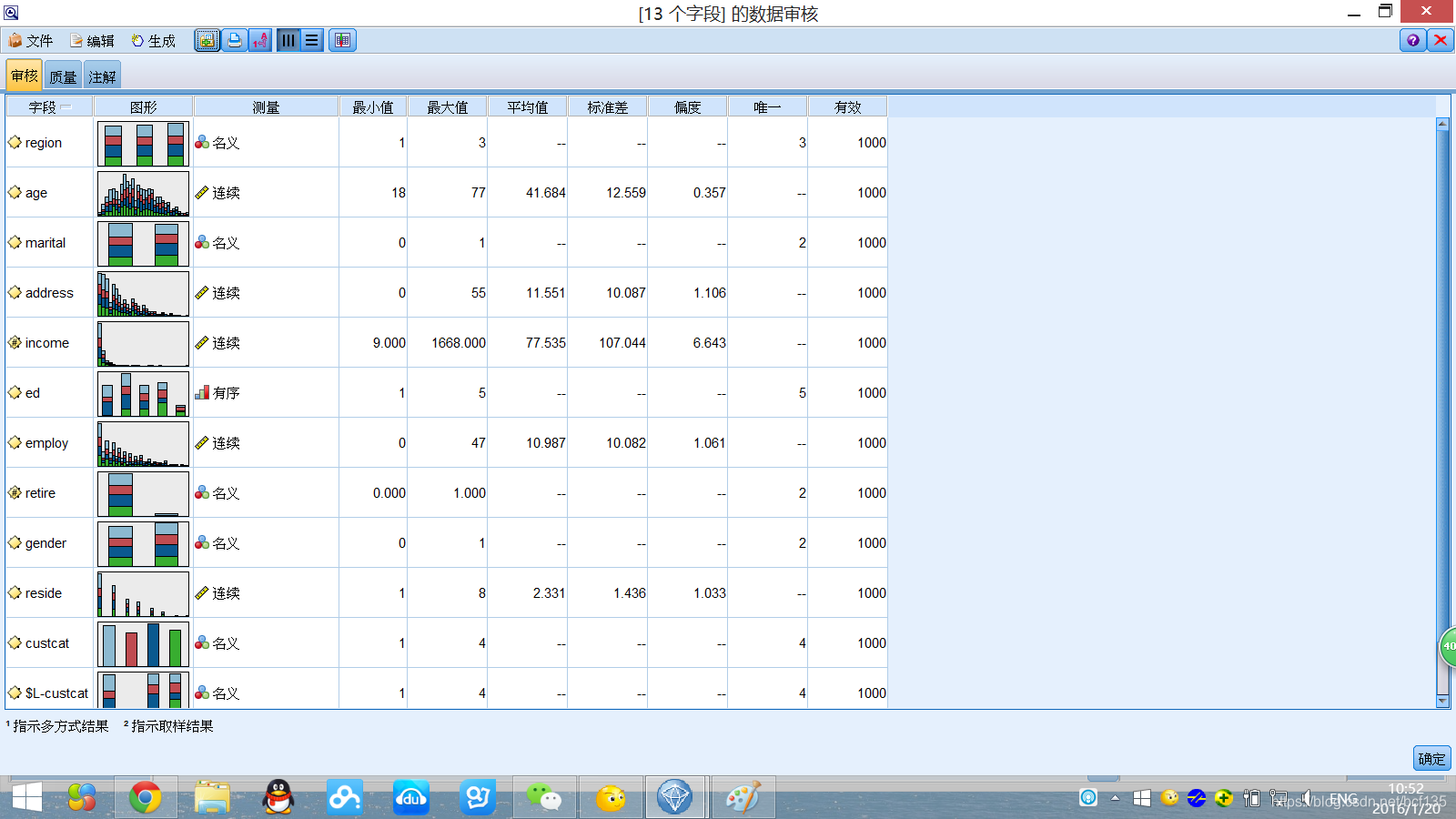Screen dimensions: 1456x819
Task: Select the address field name
Action: (x=49, y=293)
